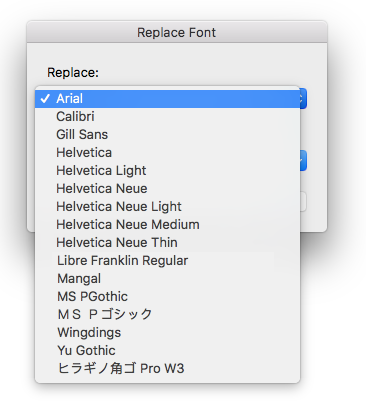Open the second font dropdown arrows
The height and width of the screenshot is (410, 366).
point(303,161)
